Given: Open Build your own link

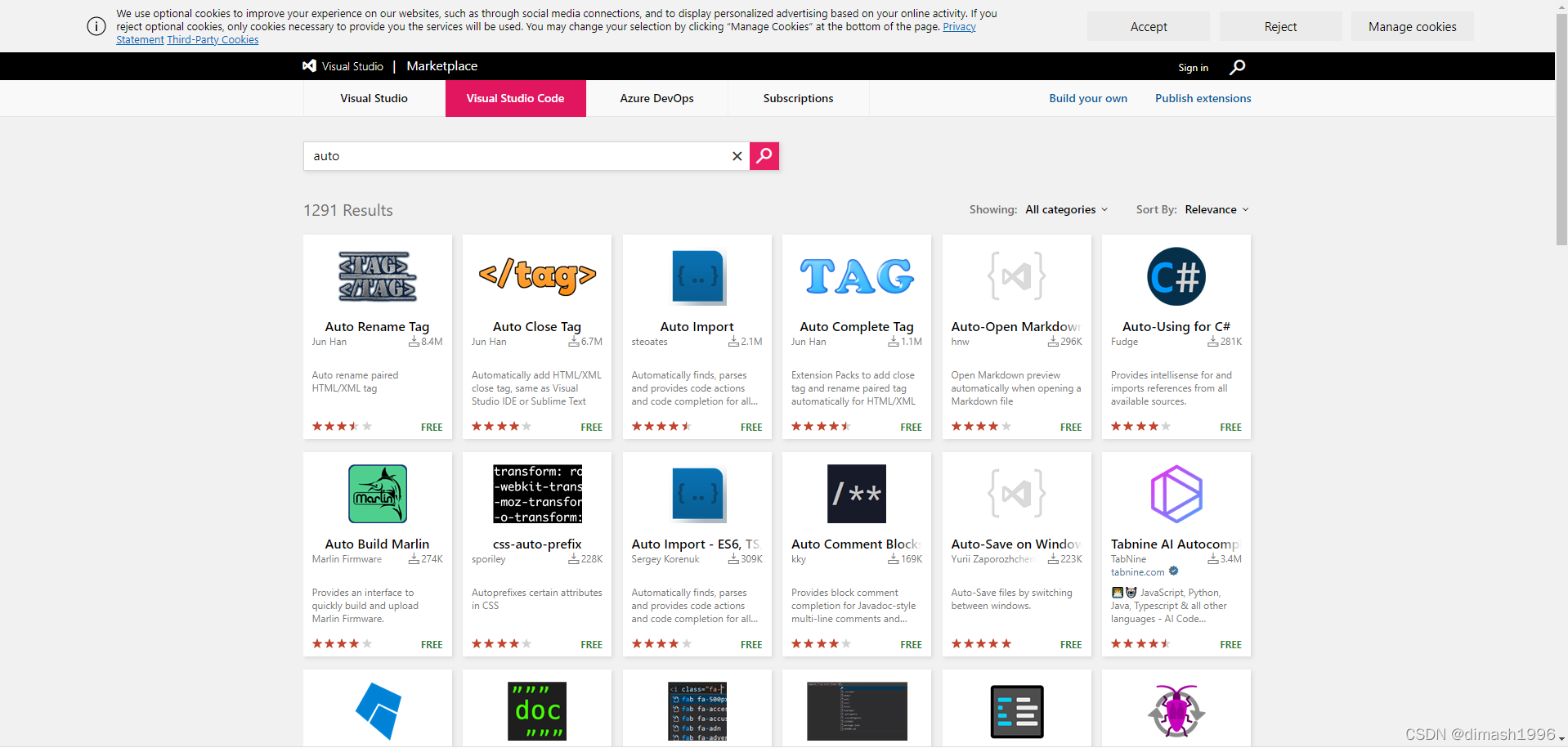Looking at the screenshot, I should pyautogui.click(x=1088, y=98).
